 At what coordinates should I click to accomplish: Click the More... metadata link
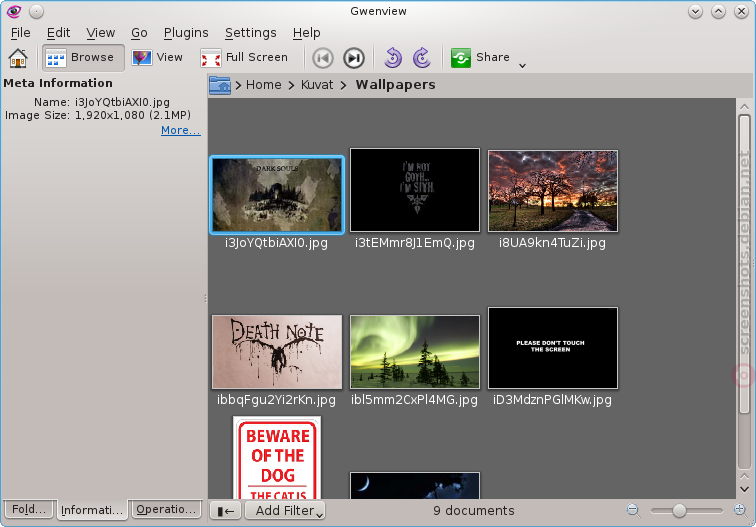pos(181,130)
